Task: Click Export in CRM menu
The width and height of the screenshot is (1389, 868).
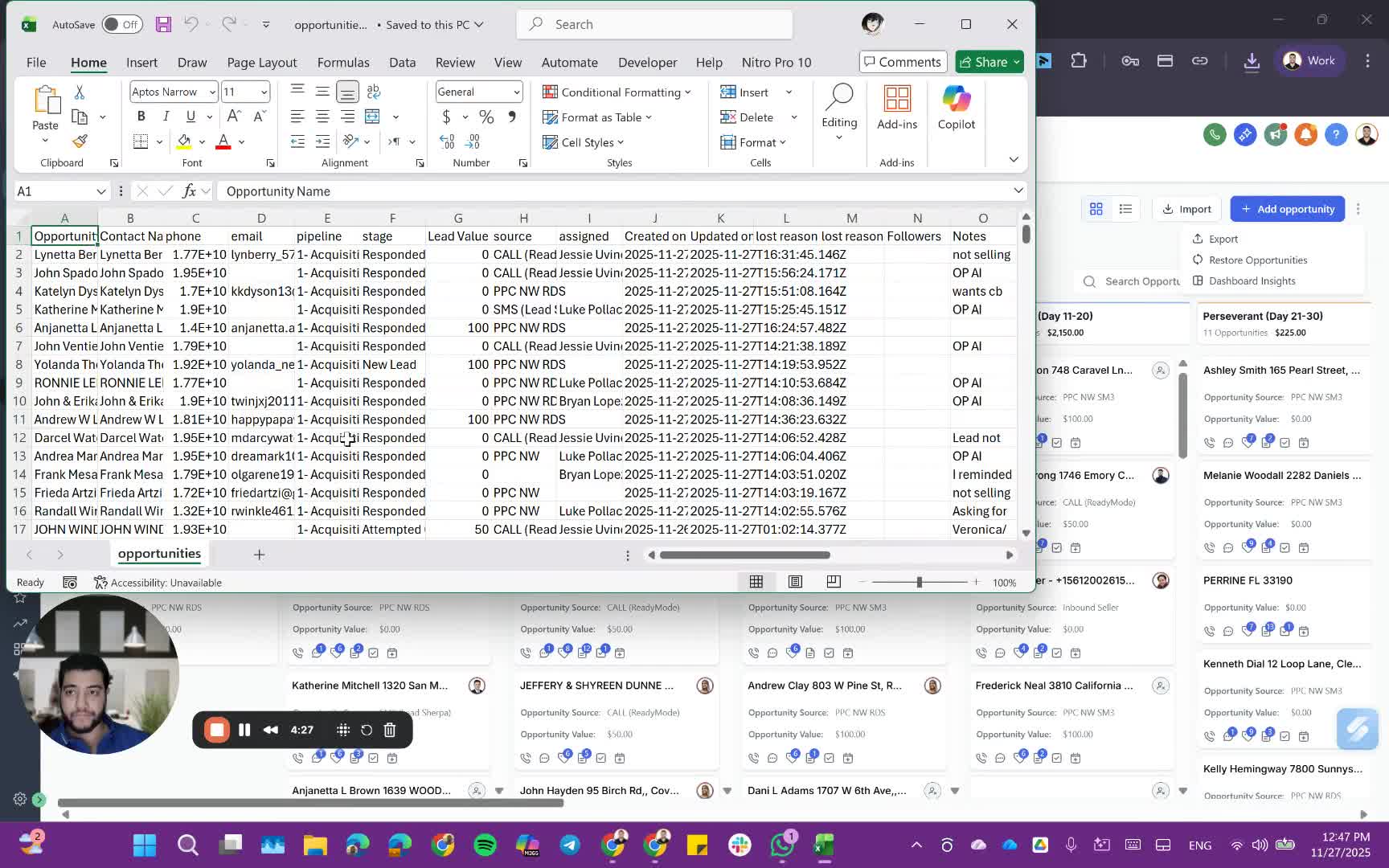Action: click(1215, 239)
